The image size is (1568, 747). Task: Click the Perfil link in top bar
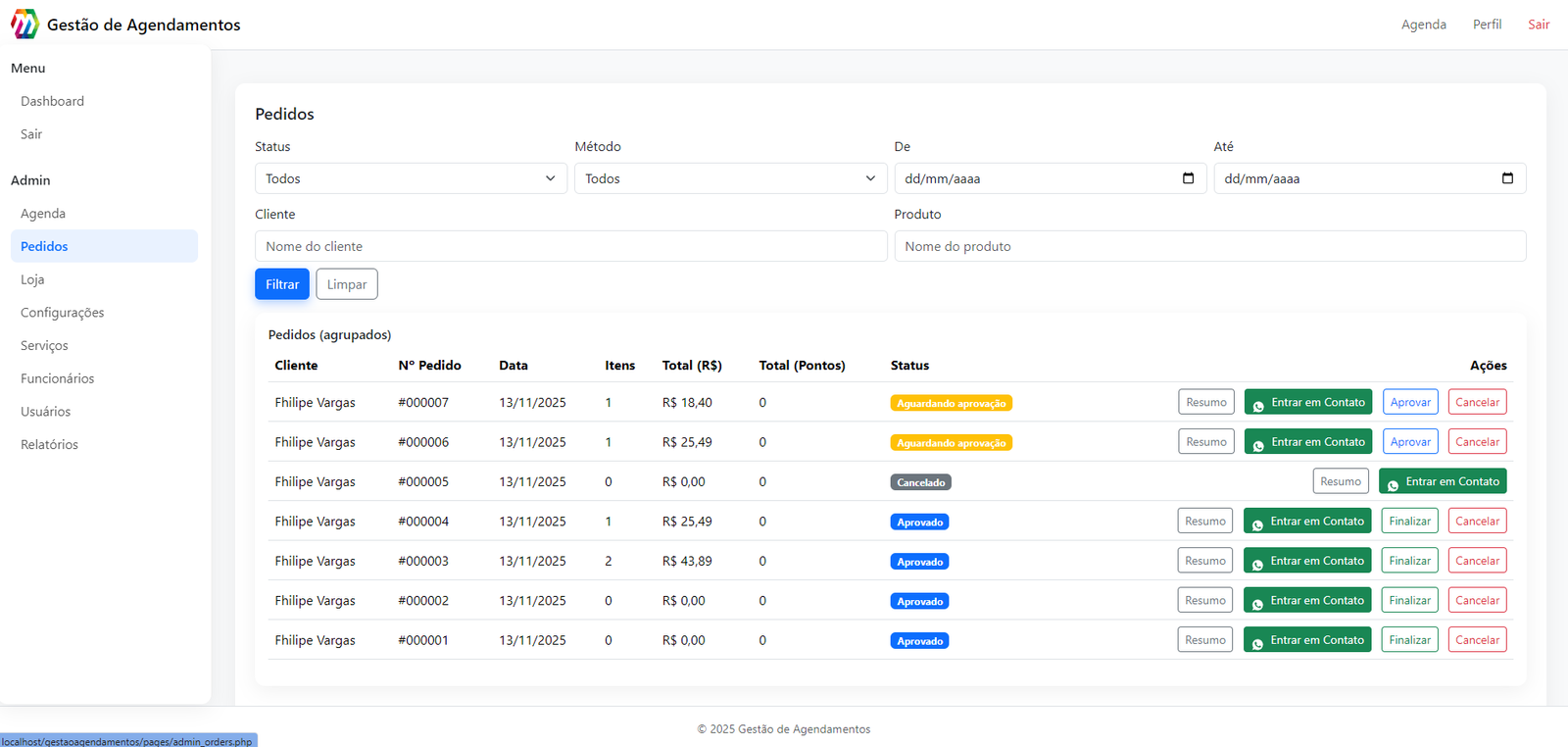(x=1487, y=25)
